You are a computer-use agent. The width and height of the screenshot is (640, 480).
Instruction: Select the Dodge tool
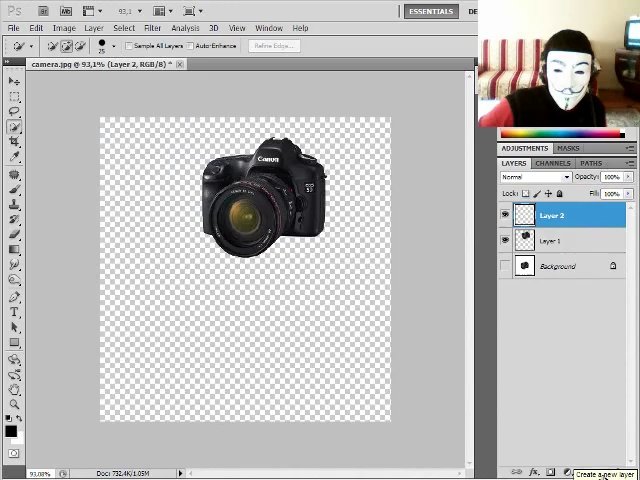pyautogui.click(x=14, y=280)
